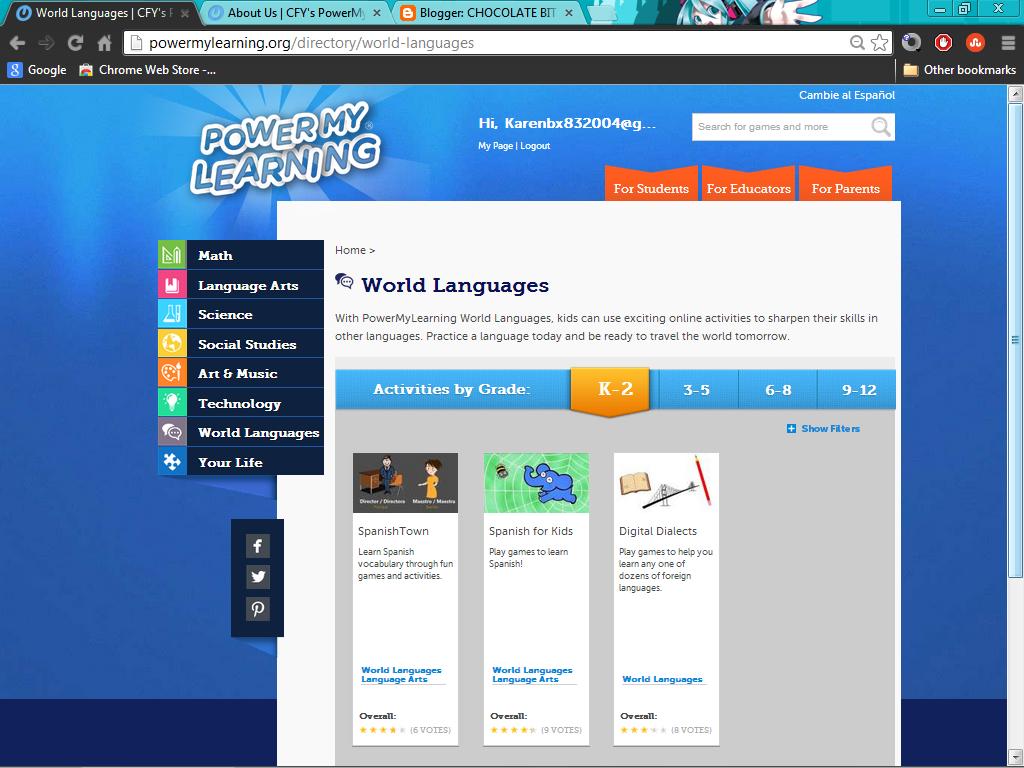The image size is (1024, 768).
Task: Click the Technology lightbulb icon
Action: pos(172,402)
